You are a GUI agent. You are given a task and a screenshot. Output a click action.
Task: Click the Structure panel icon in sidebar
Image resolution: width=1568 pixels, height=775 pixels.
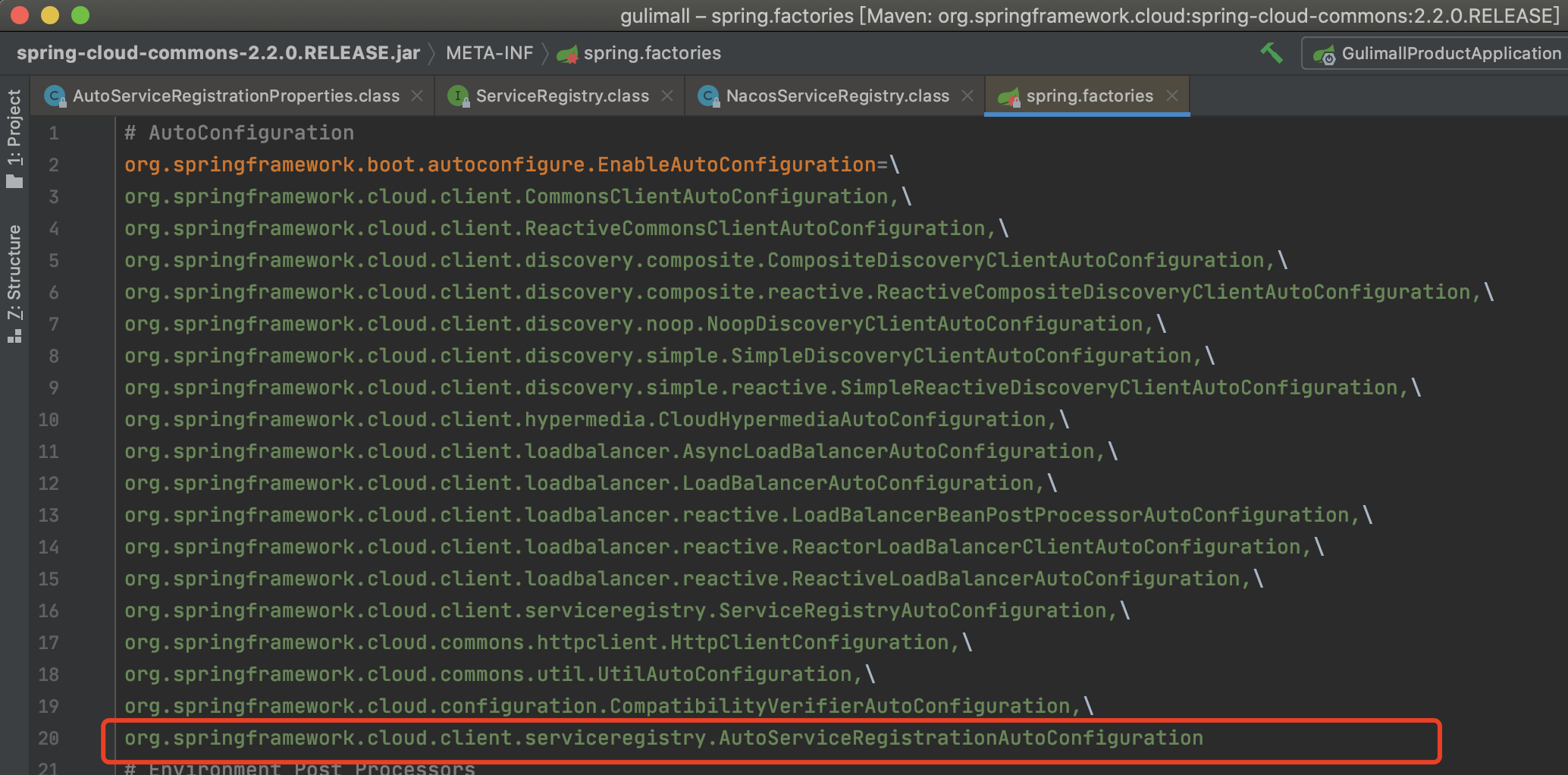(x=14, y=337)
